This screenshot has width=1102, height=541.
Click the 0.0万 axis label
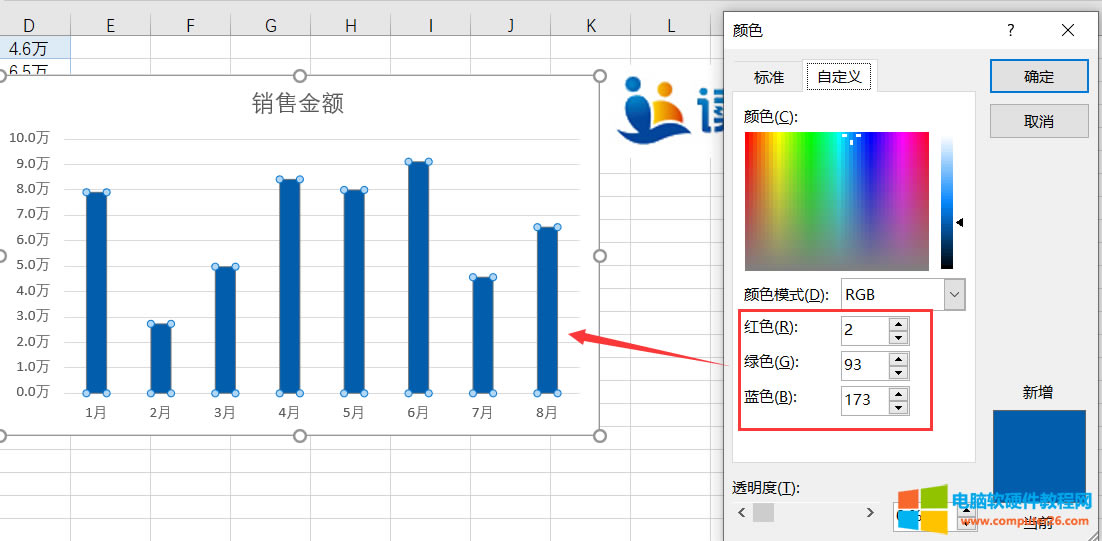pyautogui.click(x=32, y=392)
